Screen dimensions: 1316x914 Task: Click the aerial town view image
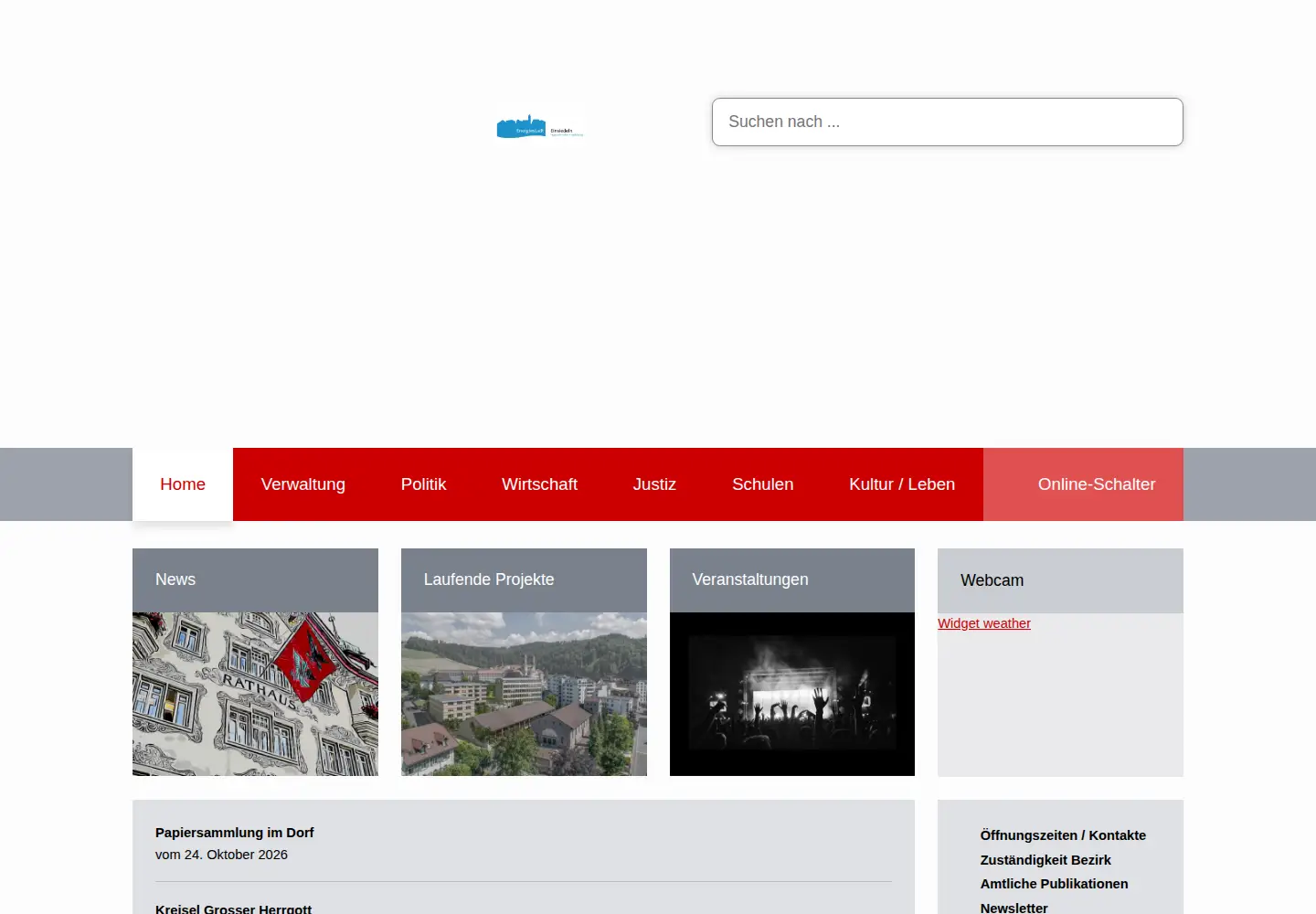pyautogui.click(x=524, y=694)
